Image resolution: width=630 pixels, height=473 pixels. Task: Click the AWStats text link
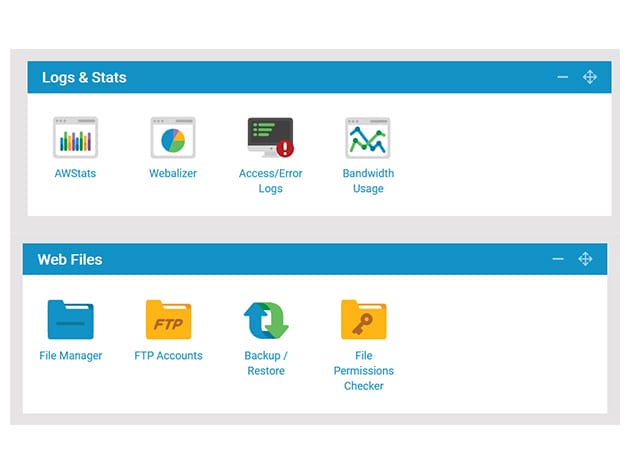click(x=75, y=173)
